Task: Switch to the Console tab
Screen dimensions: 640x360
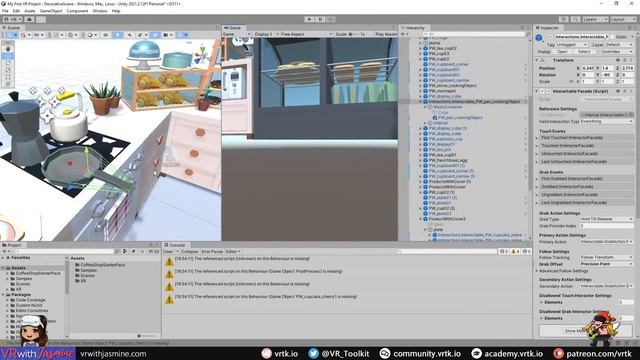Action: [x=175, y=245]
